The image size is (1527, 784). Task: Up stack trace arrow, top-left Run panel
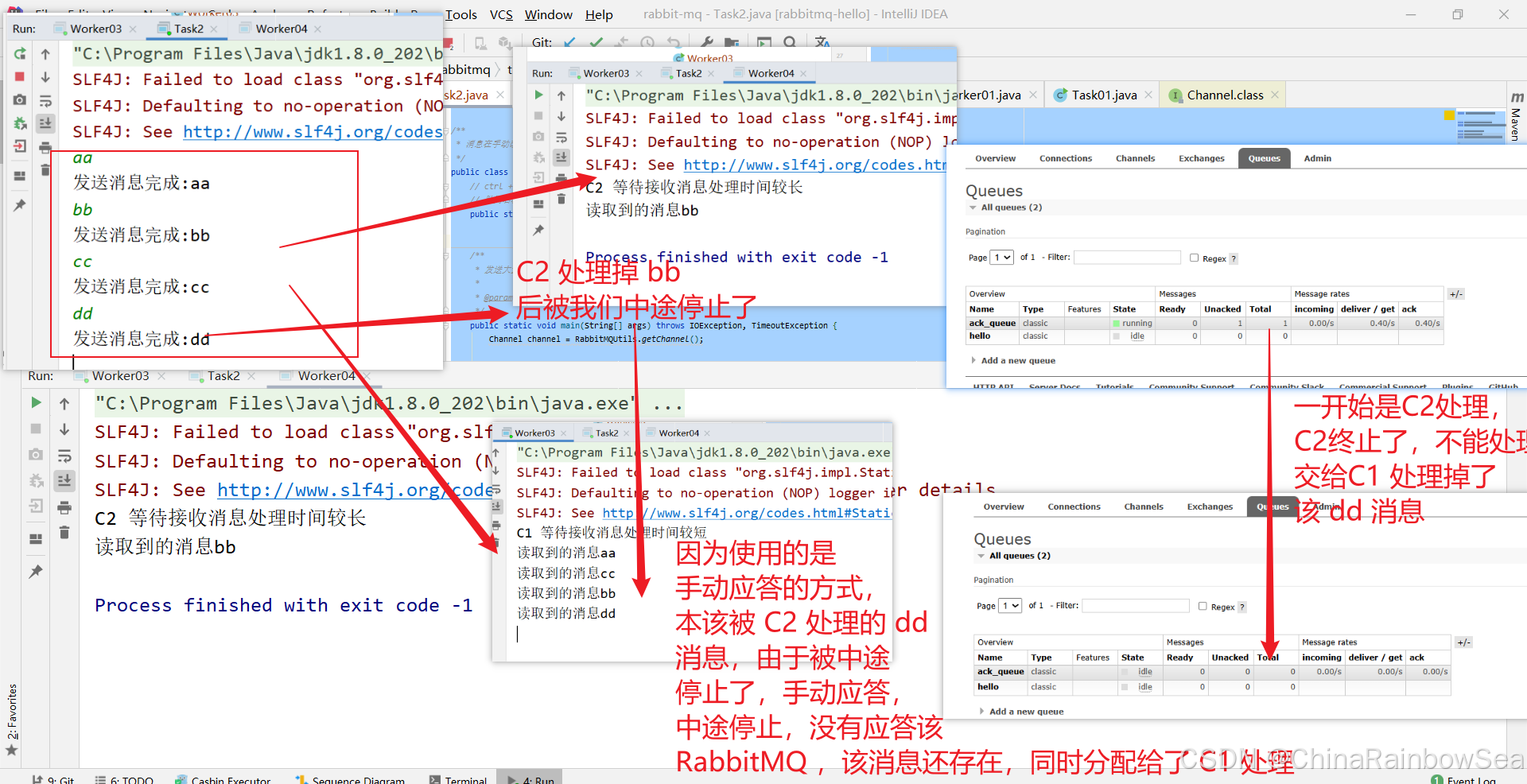(x=45, y=54)
